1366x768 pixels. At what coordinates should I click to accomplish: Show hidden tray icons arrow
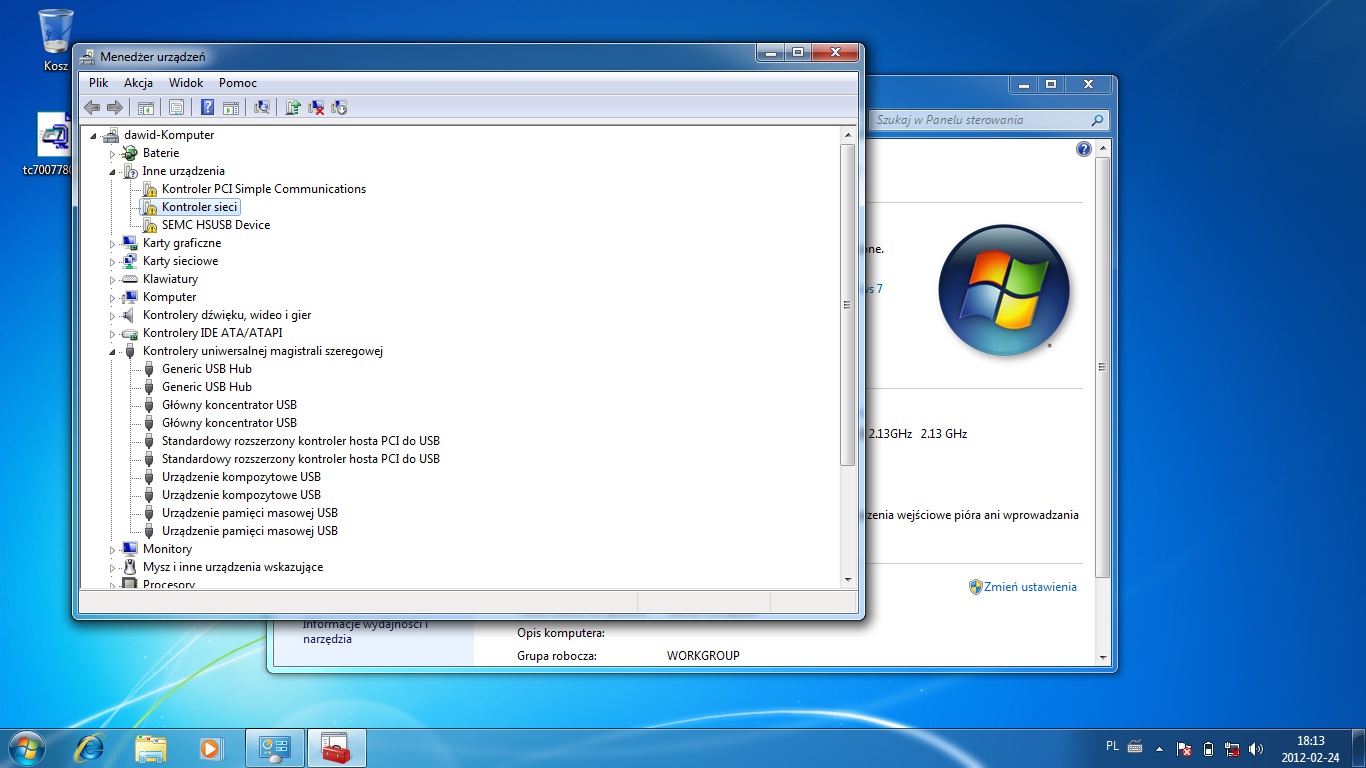click(1159, 748)
